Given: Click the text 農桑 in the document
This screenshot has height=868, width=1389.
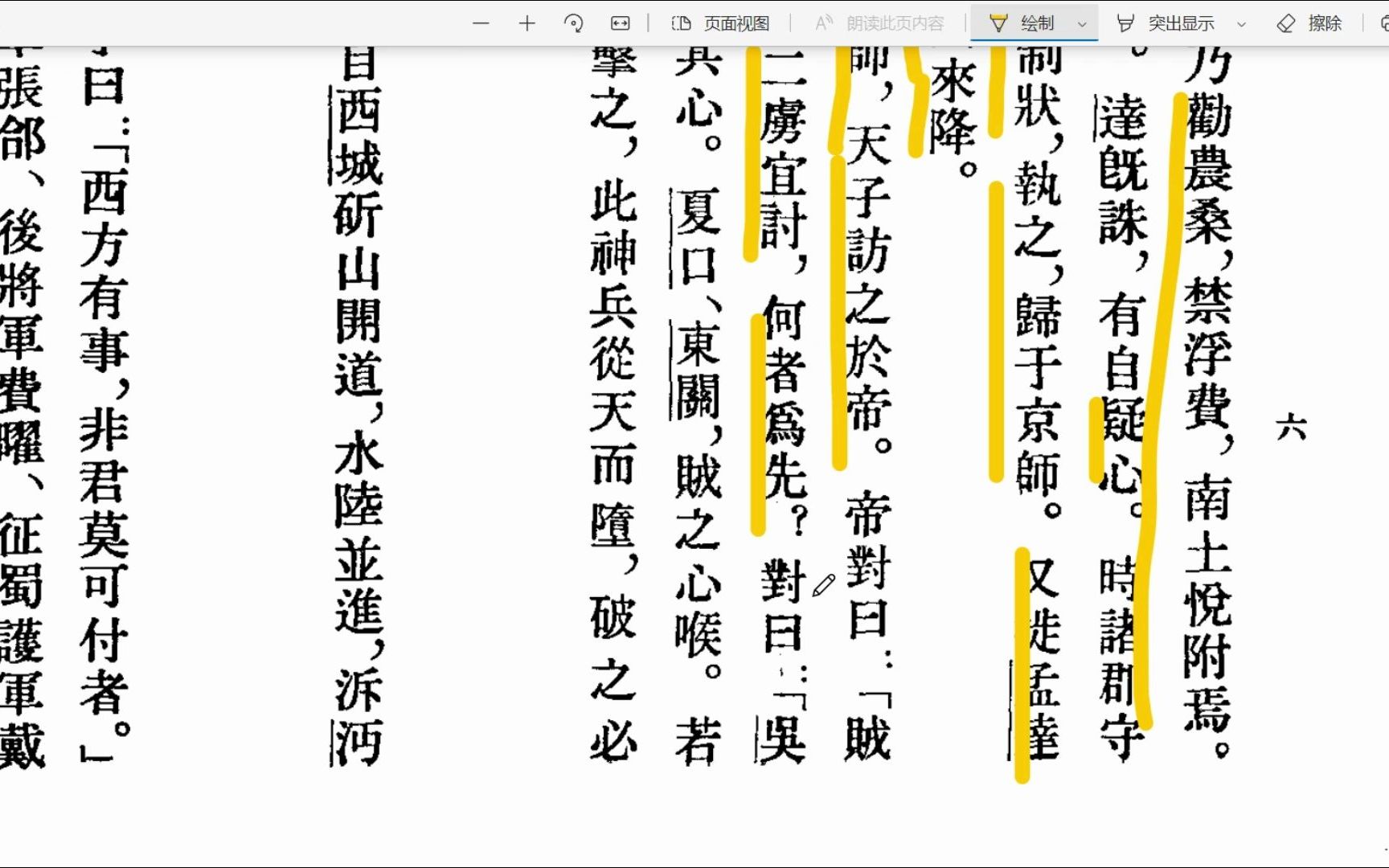Looking at the screenshot, I should (1208, 194).
